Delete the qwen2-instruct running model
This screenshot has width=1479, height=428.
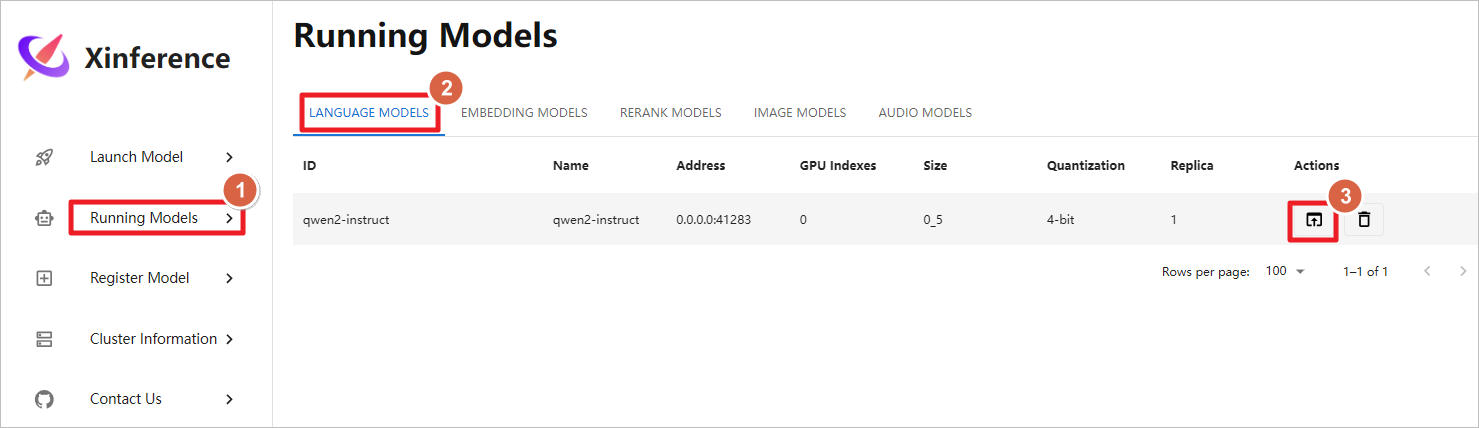pyautogui.click(x=1363, y=220)
